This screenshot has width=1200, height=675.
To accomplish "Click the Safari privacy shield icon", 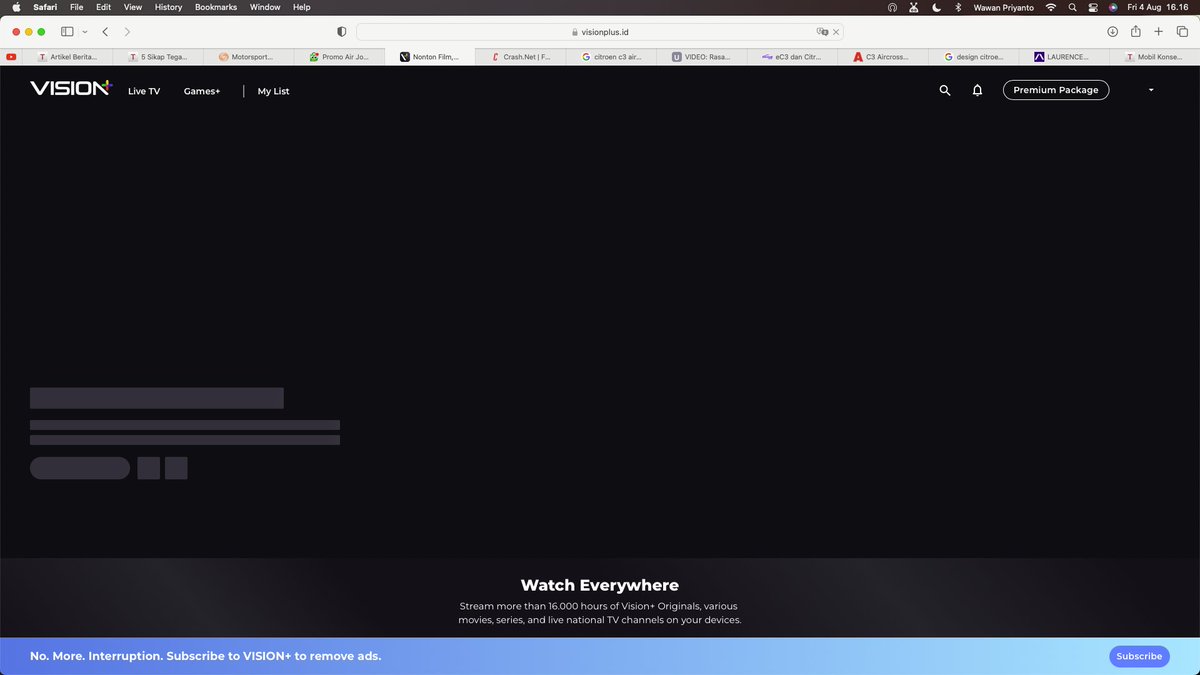I will click(341, 31).
